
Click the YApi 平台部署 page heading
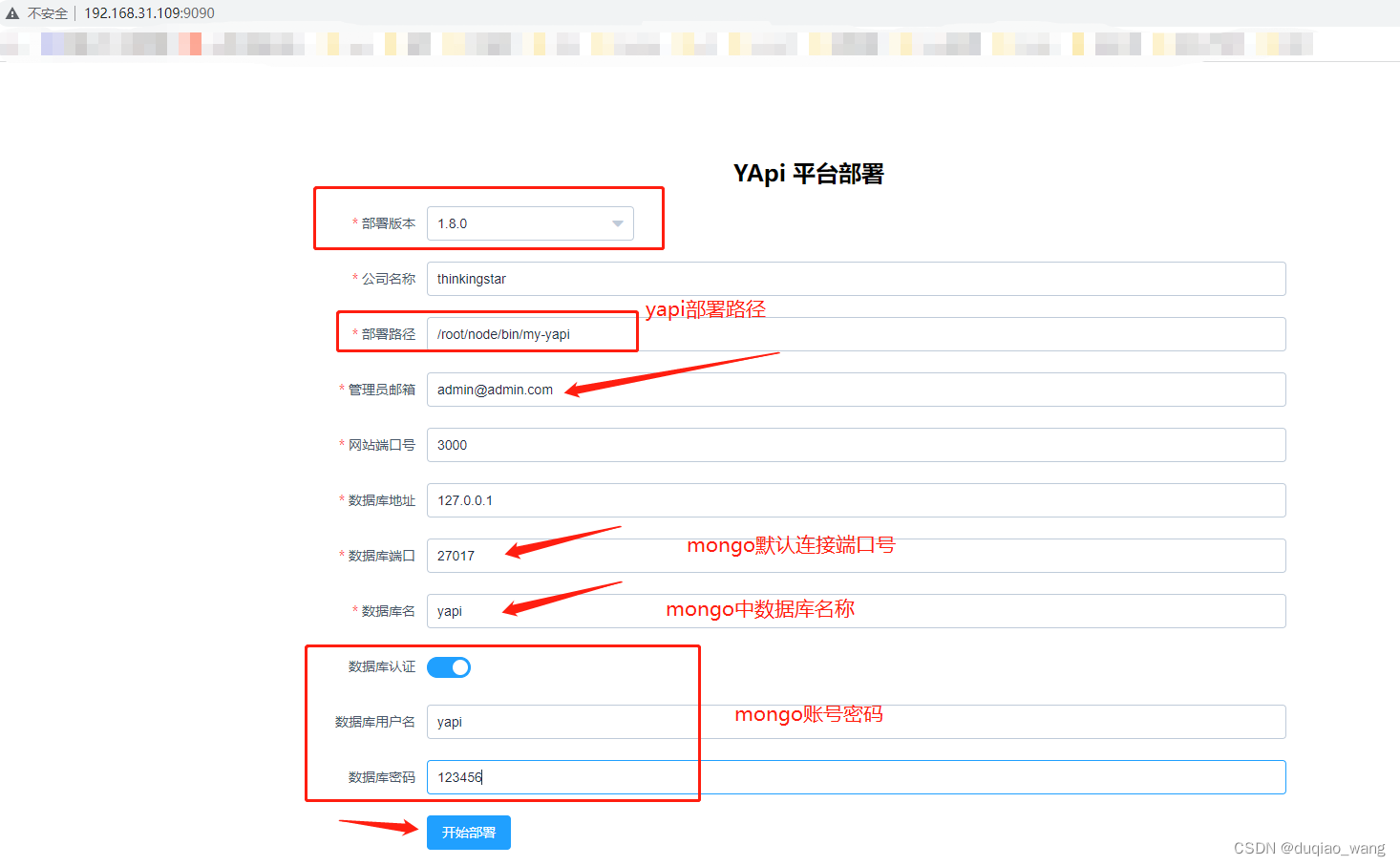click(809, 174)
